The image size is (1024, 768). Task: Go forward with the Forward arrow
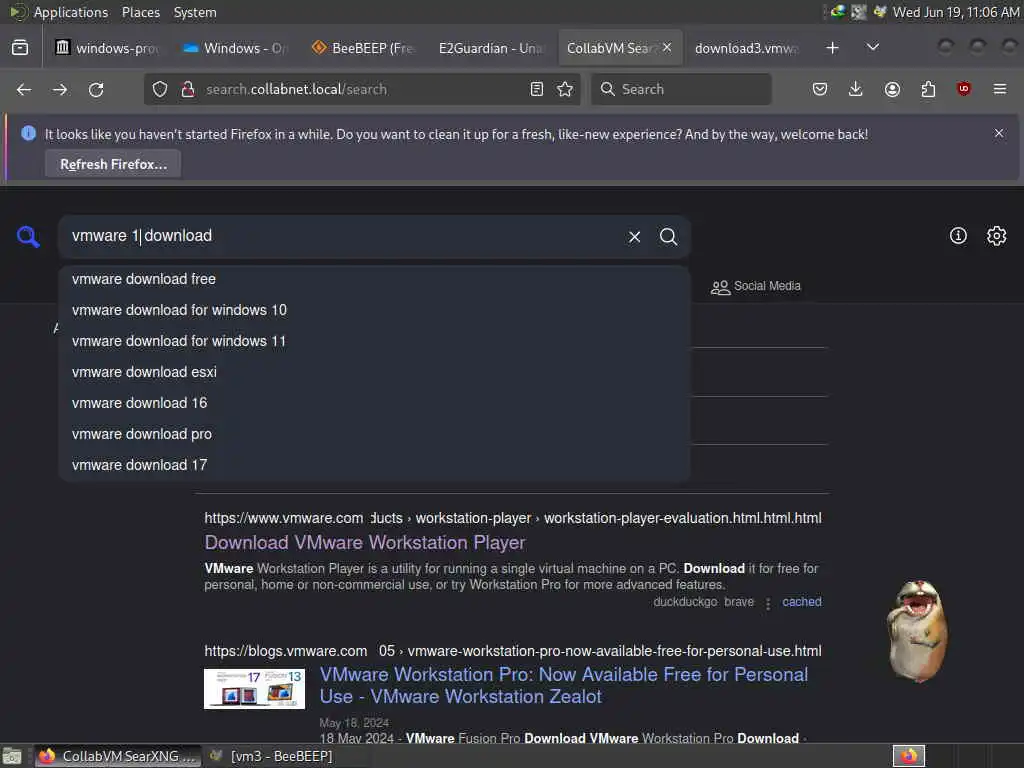coord(60,89)
